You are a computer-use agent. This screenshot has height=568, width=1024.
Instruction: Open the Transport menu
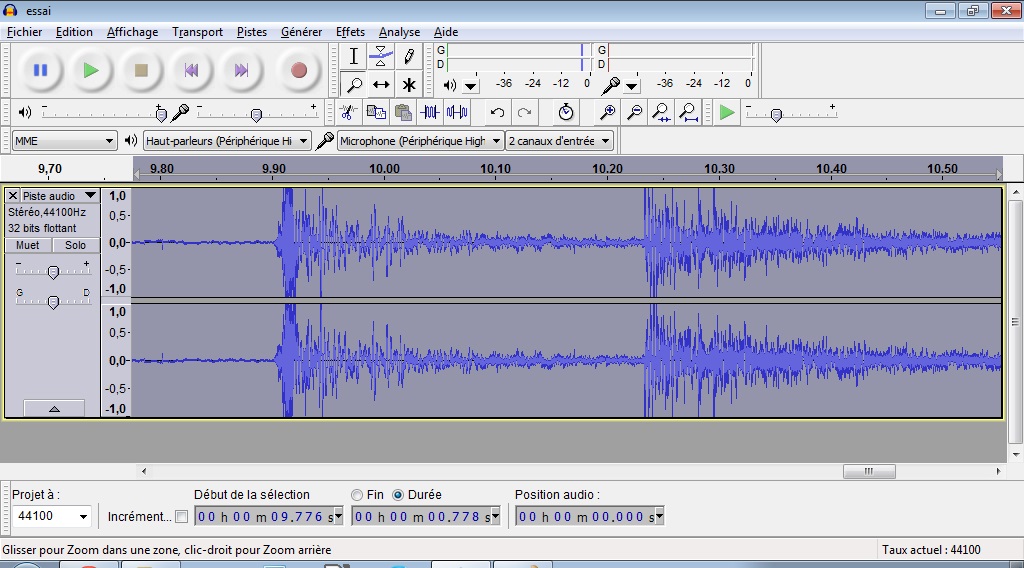point(197,32)
